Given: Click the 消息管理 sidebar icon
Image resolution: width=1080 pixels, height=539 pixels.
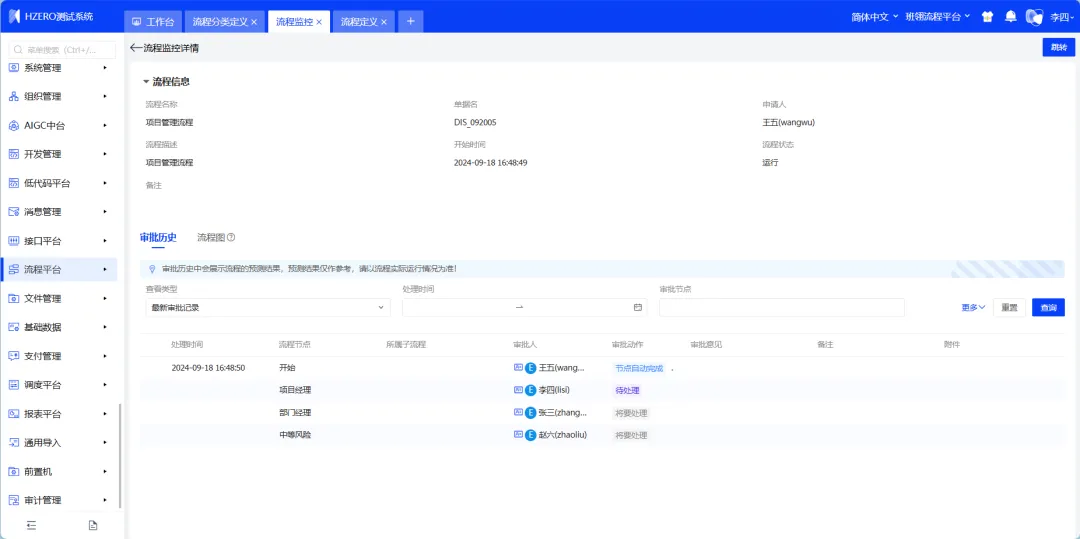Looking at the screenshot, I should [x=13, y=212].
